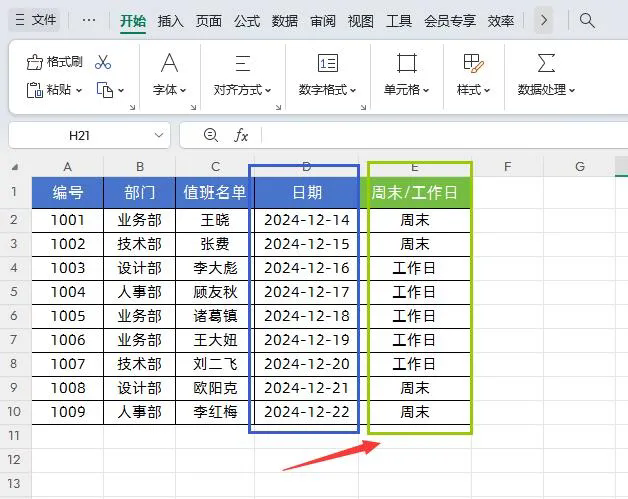This screenshot has width=628, height=499.
Task: Expand more ribbon tabs with right chevron
Action: click(543, 20)
